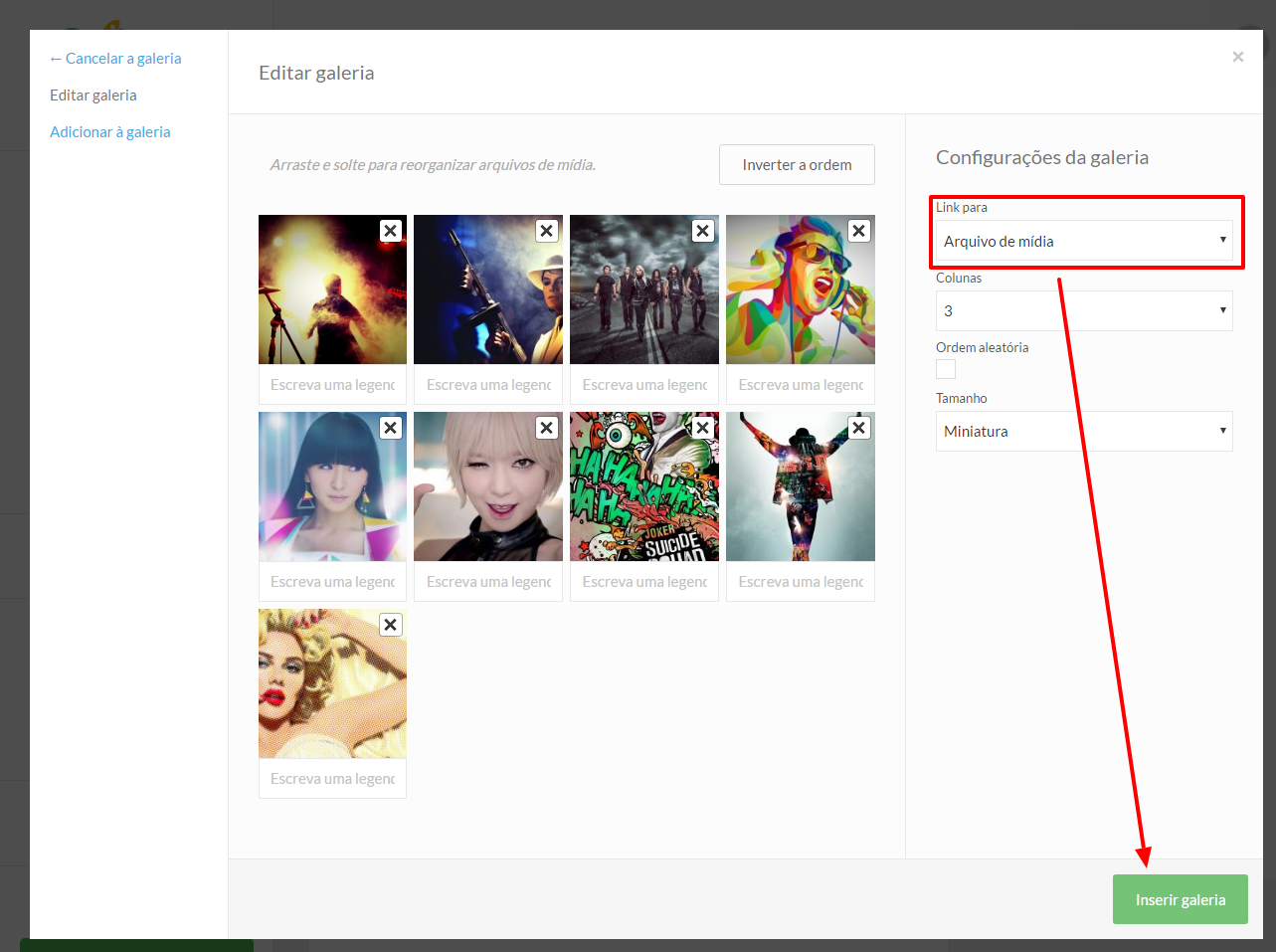The width and height of the screenshot is (1276, 952).
Task: Remove the colorful headphones pop-art image
Action: click(859, 231)
